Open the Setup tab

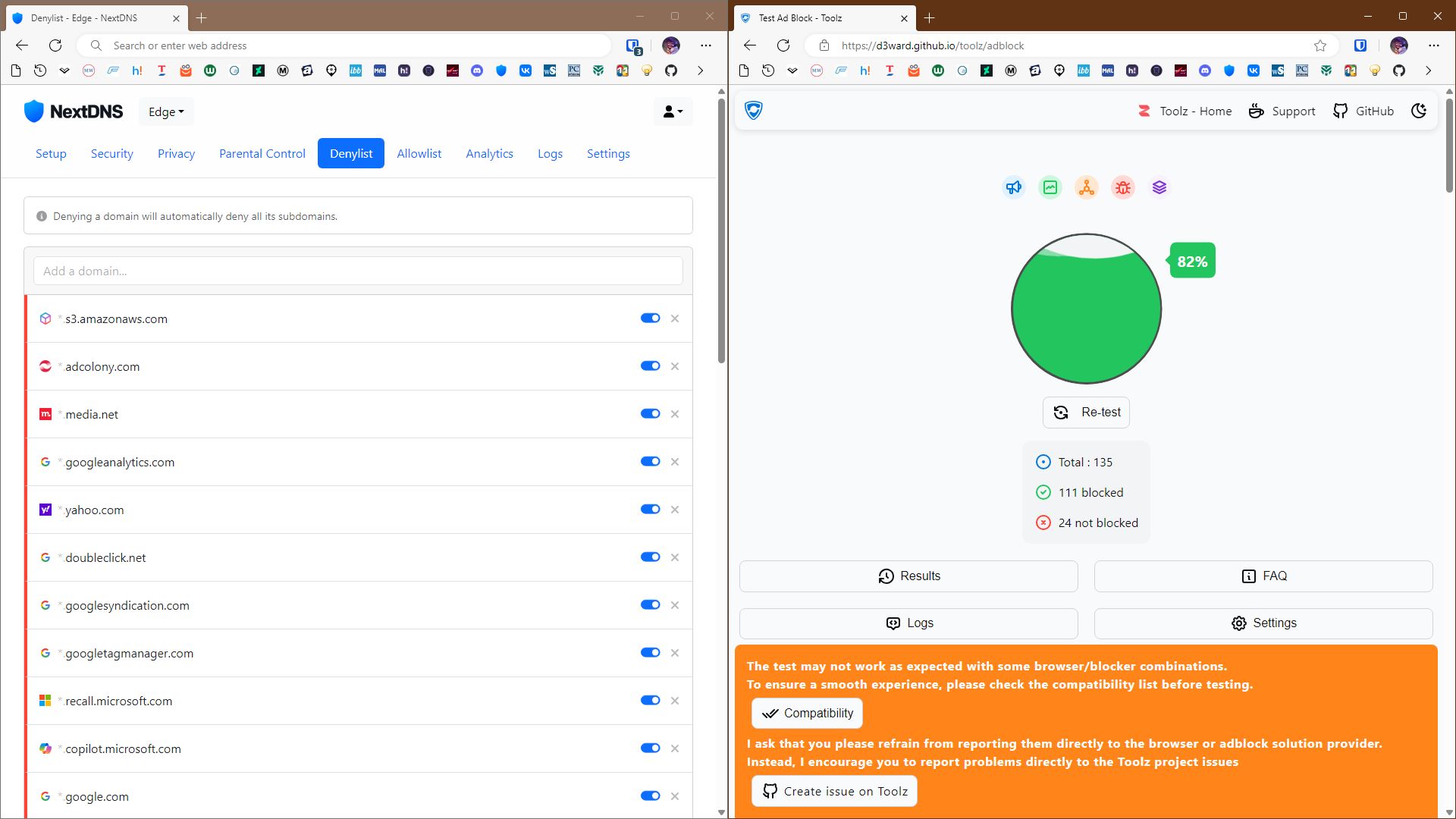pos(51,153)
